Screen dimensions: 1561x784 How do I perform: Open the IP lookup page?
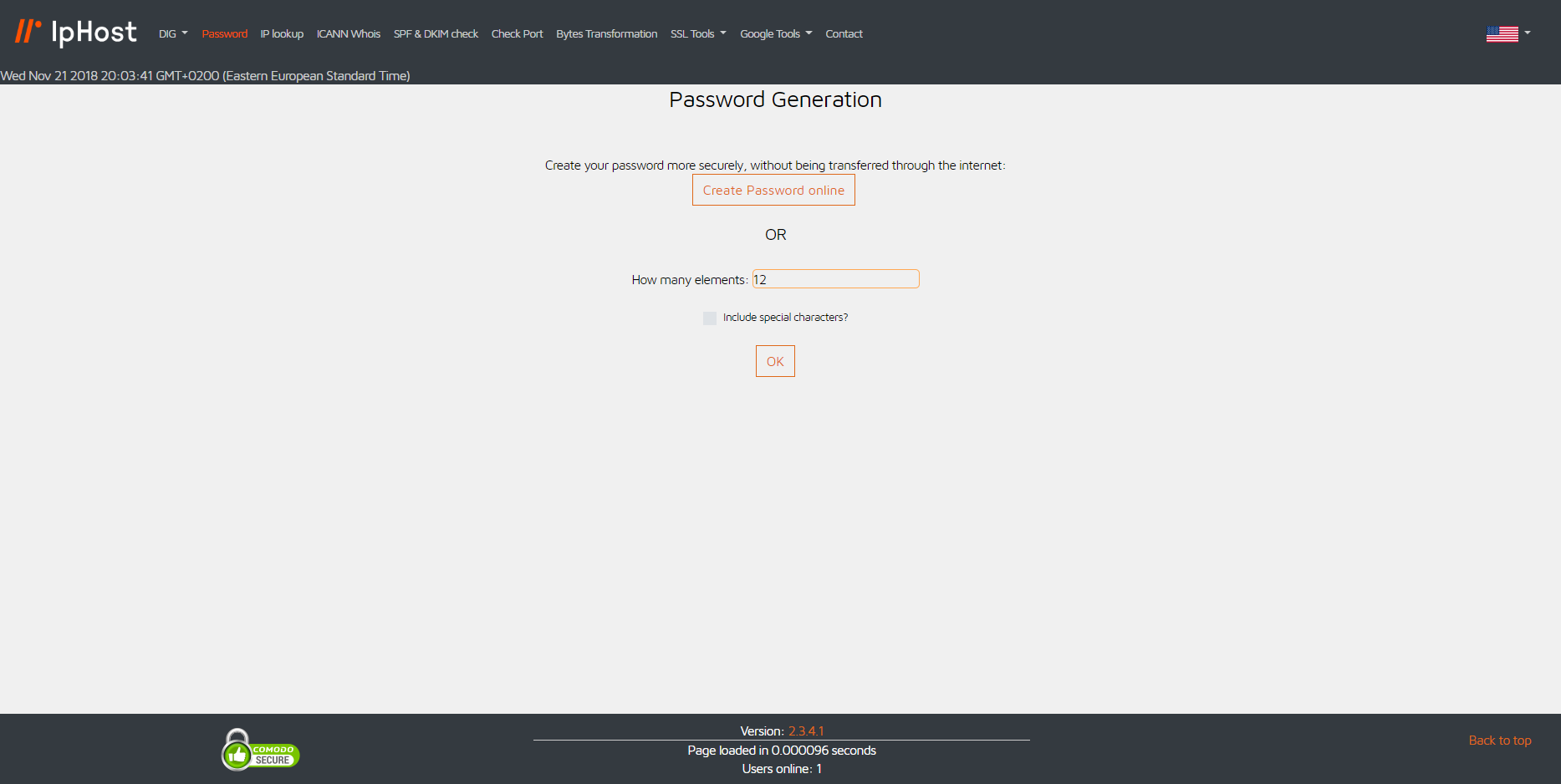[x=282, y=33]
